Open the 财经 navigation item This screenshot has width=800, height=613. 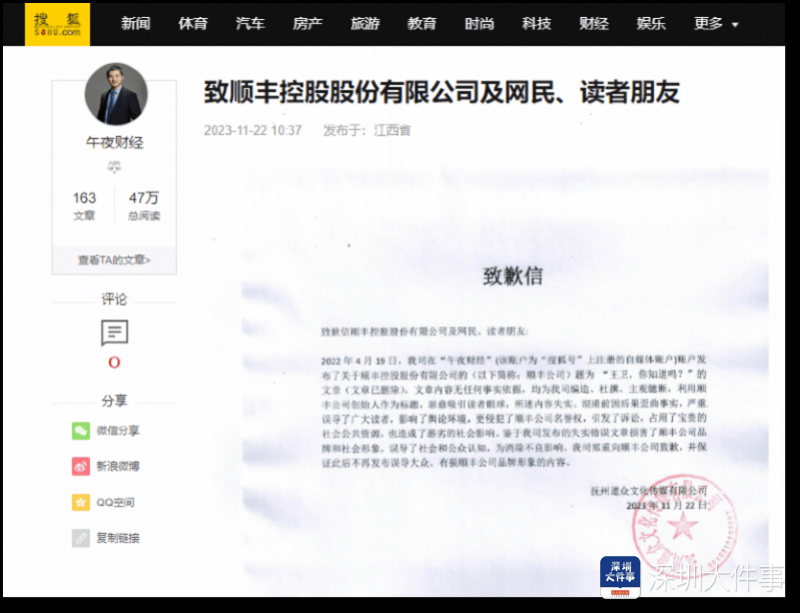point(594,23)
